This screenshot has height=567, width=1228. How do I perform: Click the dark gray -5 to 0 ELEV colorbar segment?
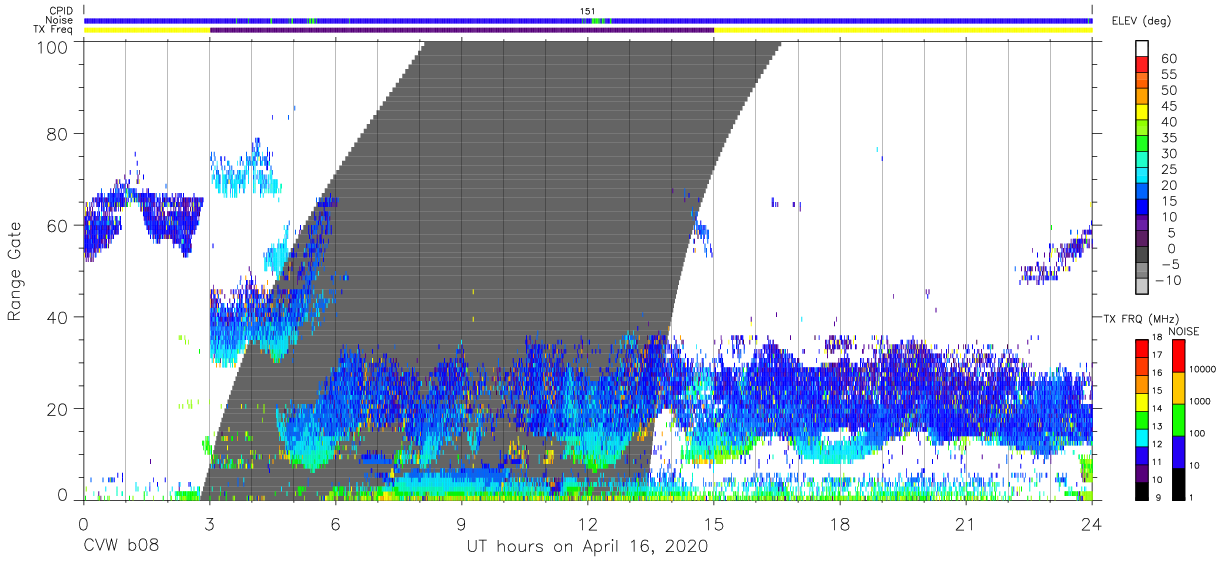pos(1141,256)
